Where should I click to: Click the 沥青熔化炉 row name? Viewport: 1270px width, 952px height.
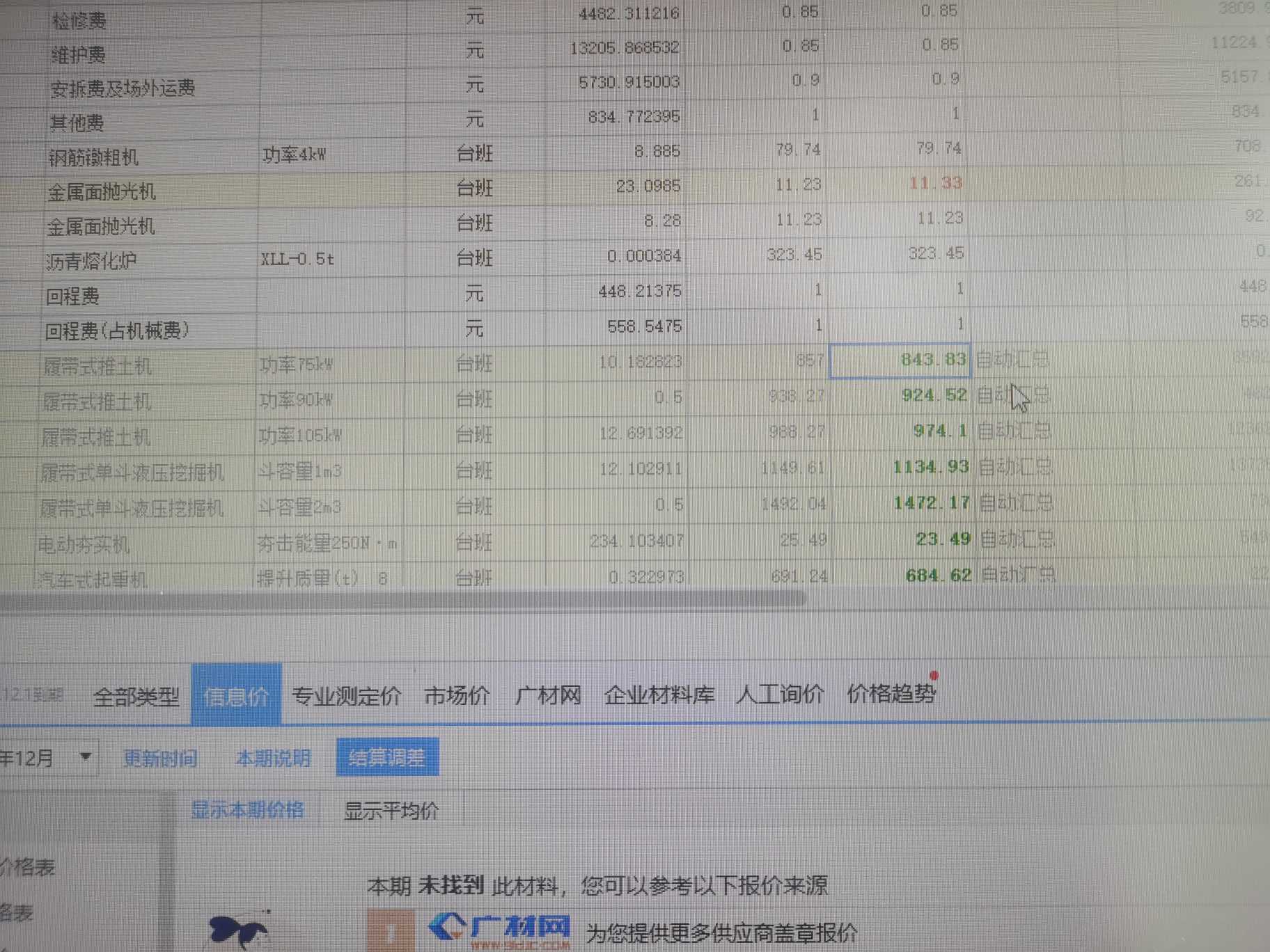click(x=91, y=262)
